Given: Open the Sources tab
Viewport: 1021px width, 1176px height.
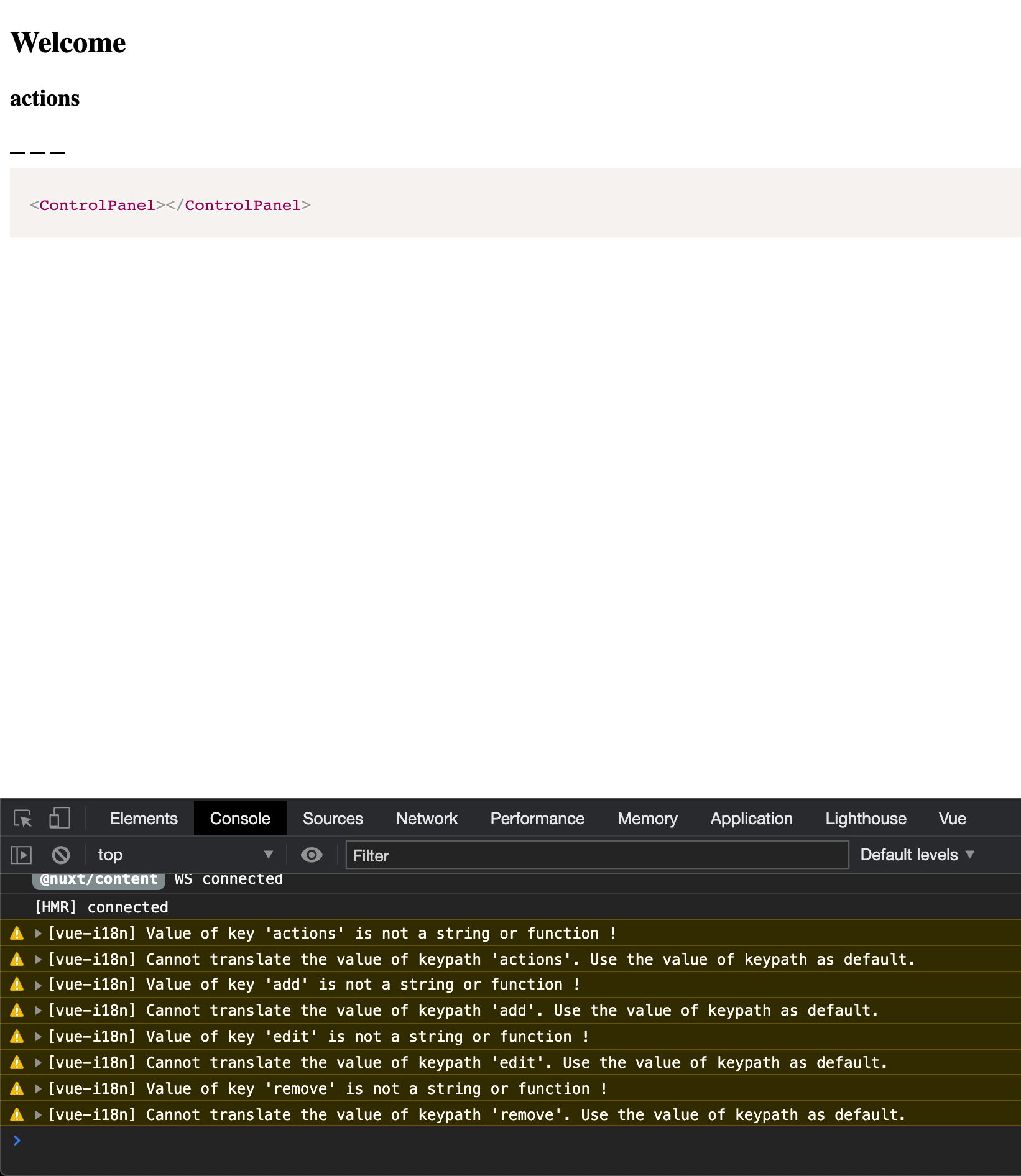Looking at the screenshot, I should (x=333, y=819).
